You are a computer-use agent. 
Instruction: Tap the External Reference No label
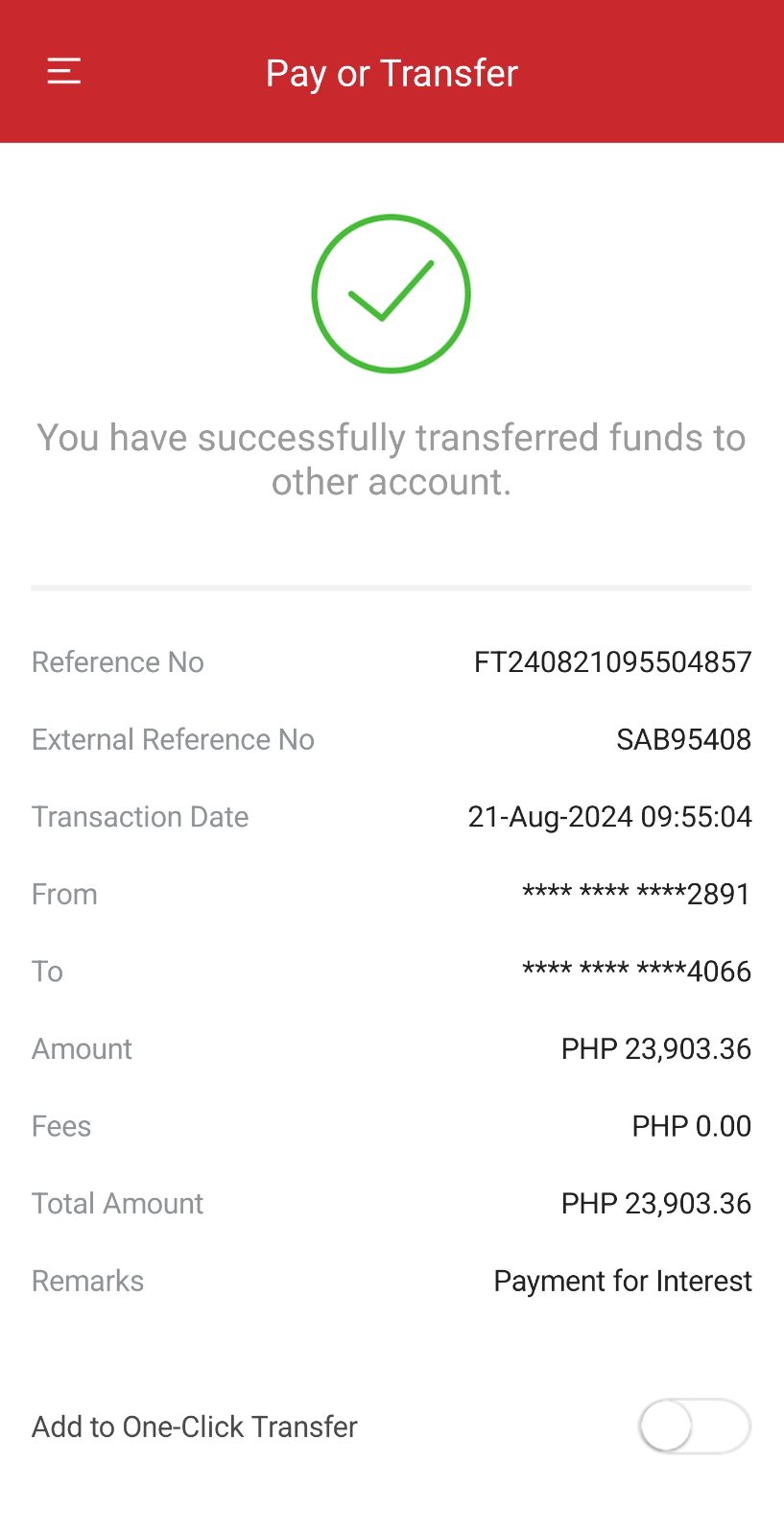click(x=173, y=740)
